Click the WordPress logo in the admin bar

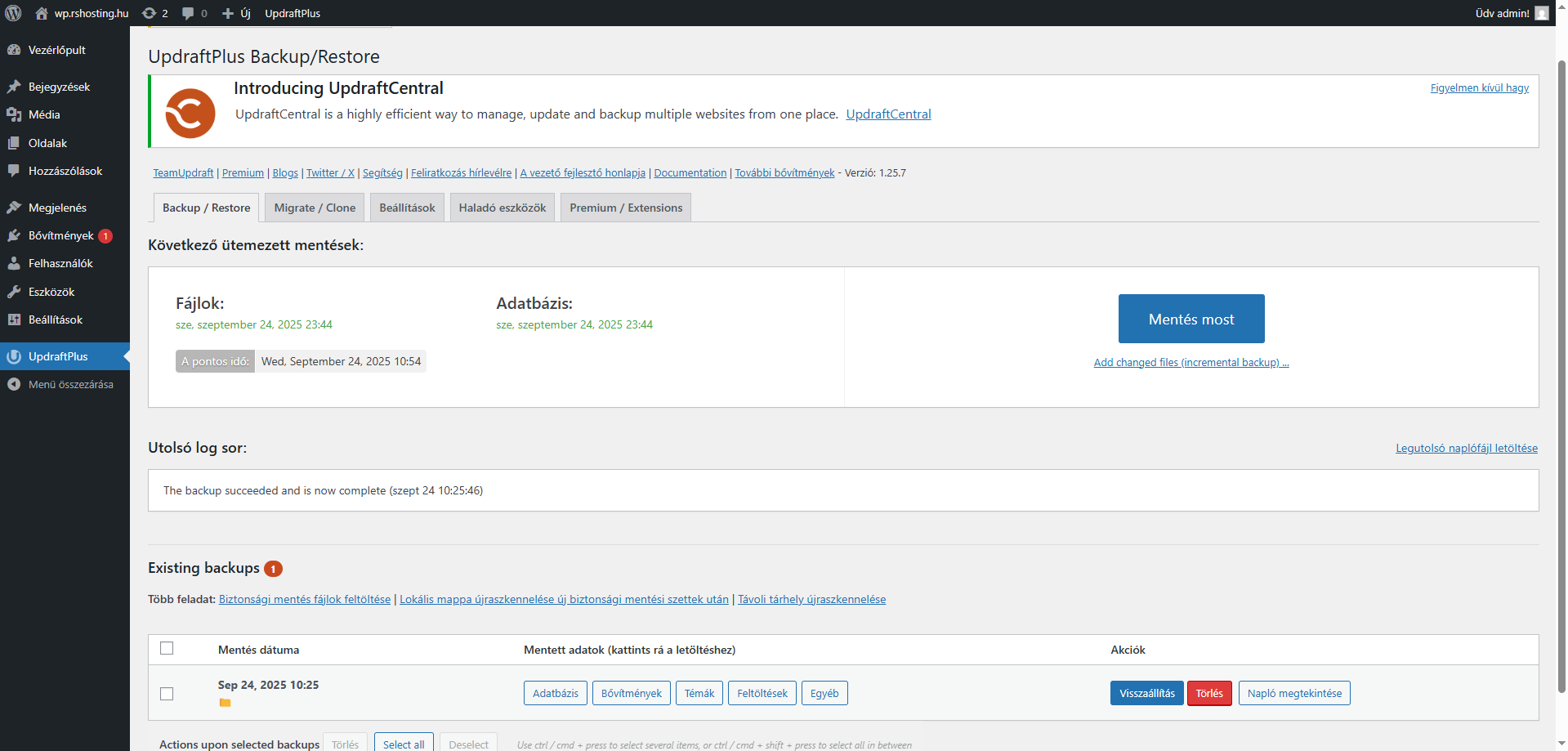pyautogui.click(x=13, y=12)
